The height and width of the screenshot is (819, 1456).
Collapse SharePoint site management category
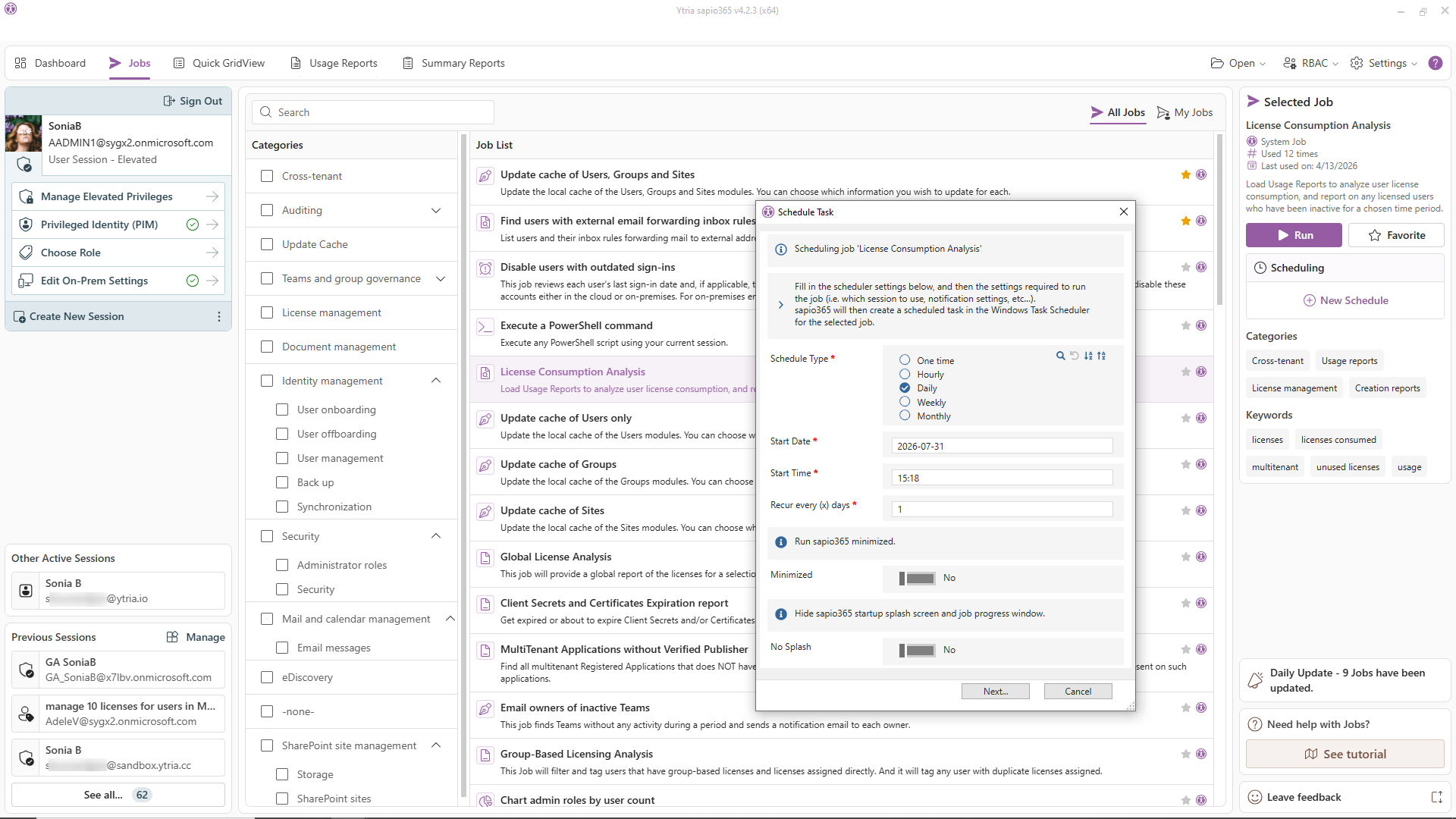436,745
